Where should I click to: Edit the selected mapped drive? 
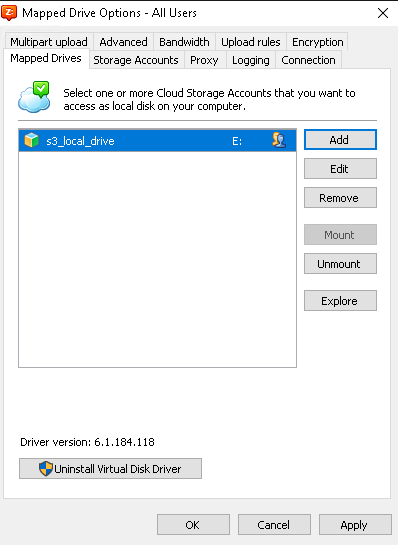pos(340,169)
